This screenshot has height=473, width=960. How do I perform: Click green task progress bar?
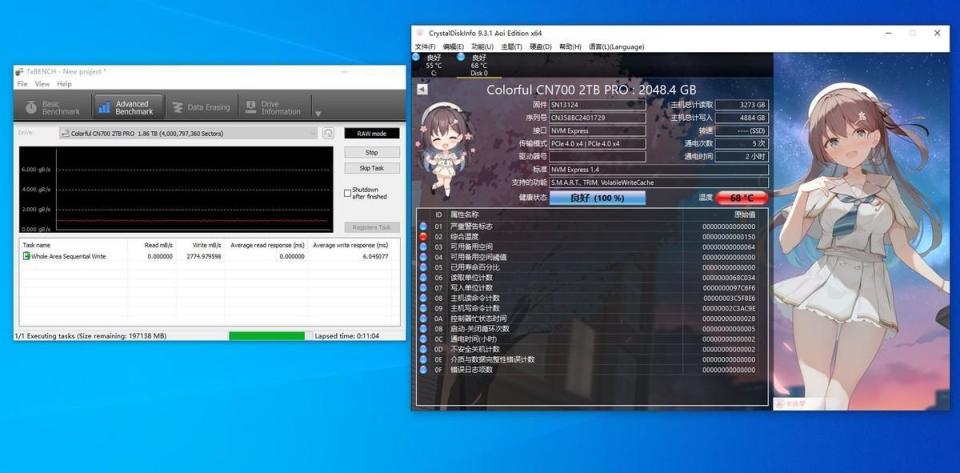tap(267, 336)
